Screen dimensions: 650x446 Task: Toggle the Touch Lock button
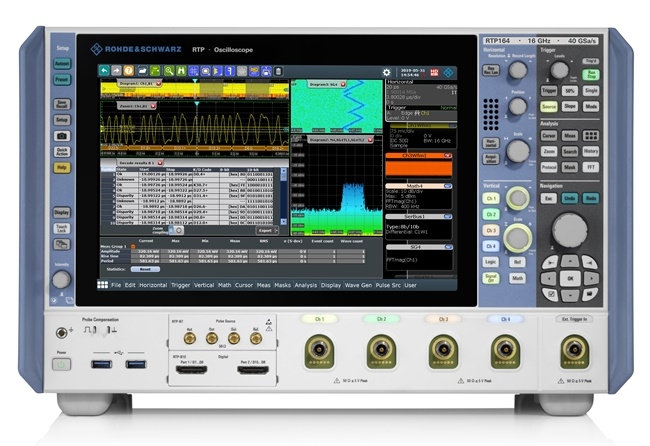(62, 229)
